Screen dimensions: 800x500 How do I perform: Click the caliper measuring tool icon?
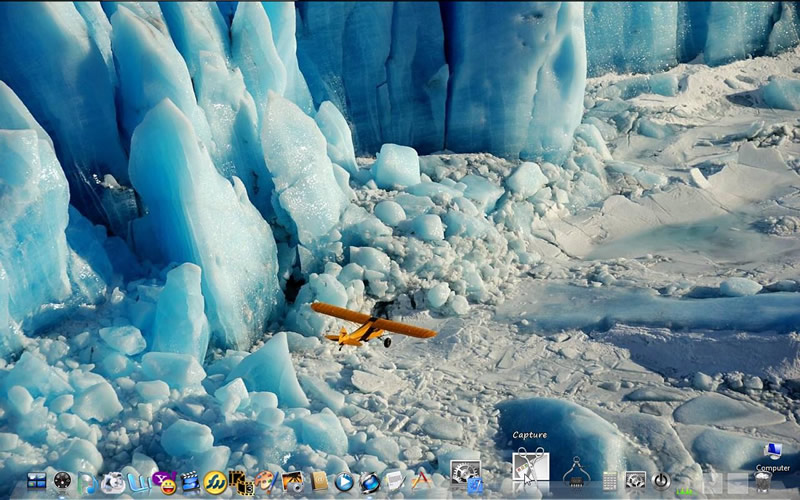574,472
